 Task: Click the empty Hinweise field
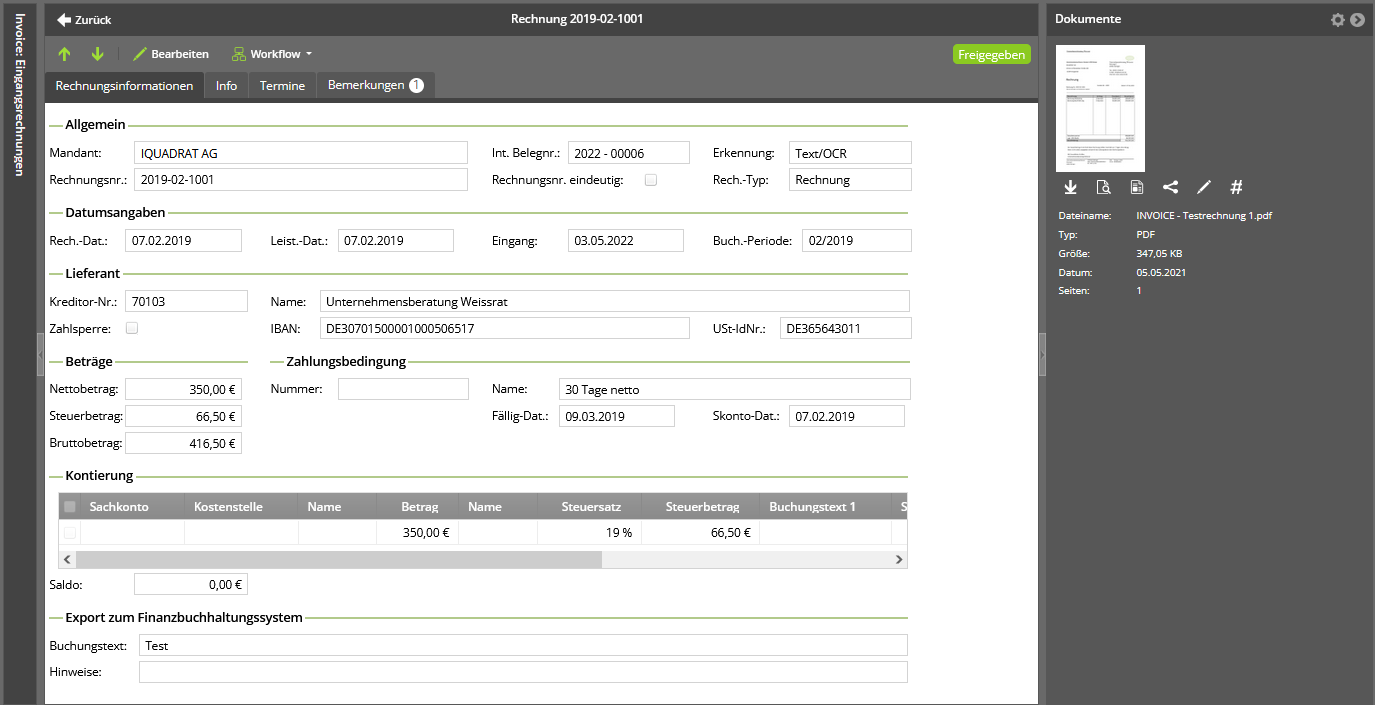pos(523,672)
